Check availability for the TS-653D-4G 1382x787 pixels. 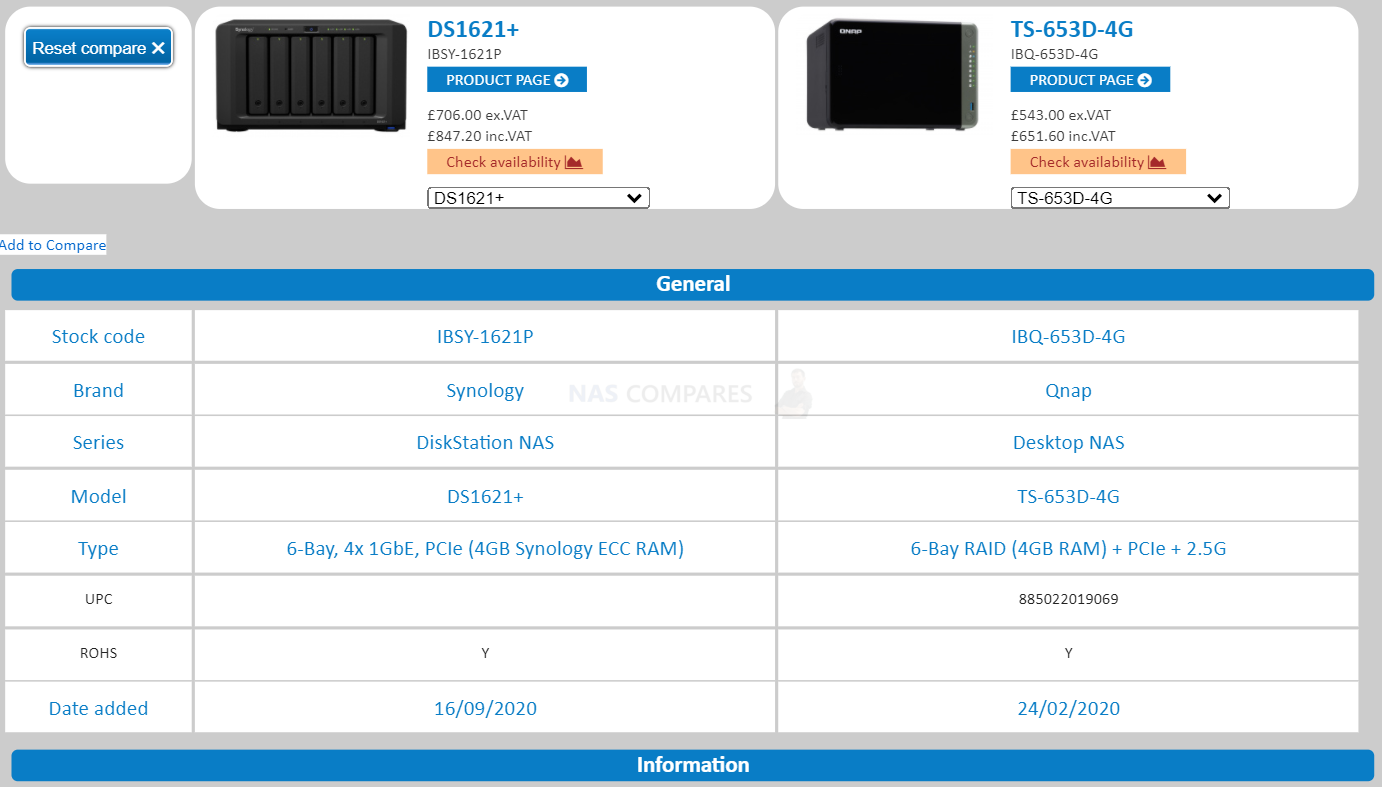point(1098,162)
